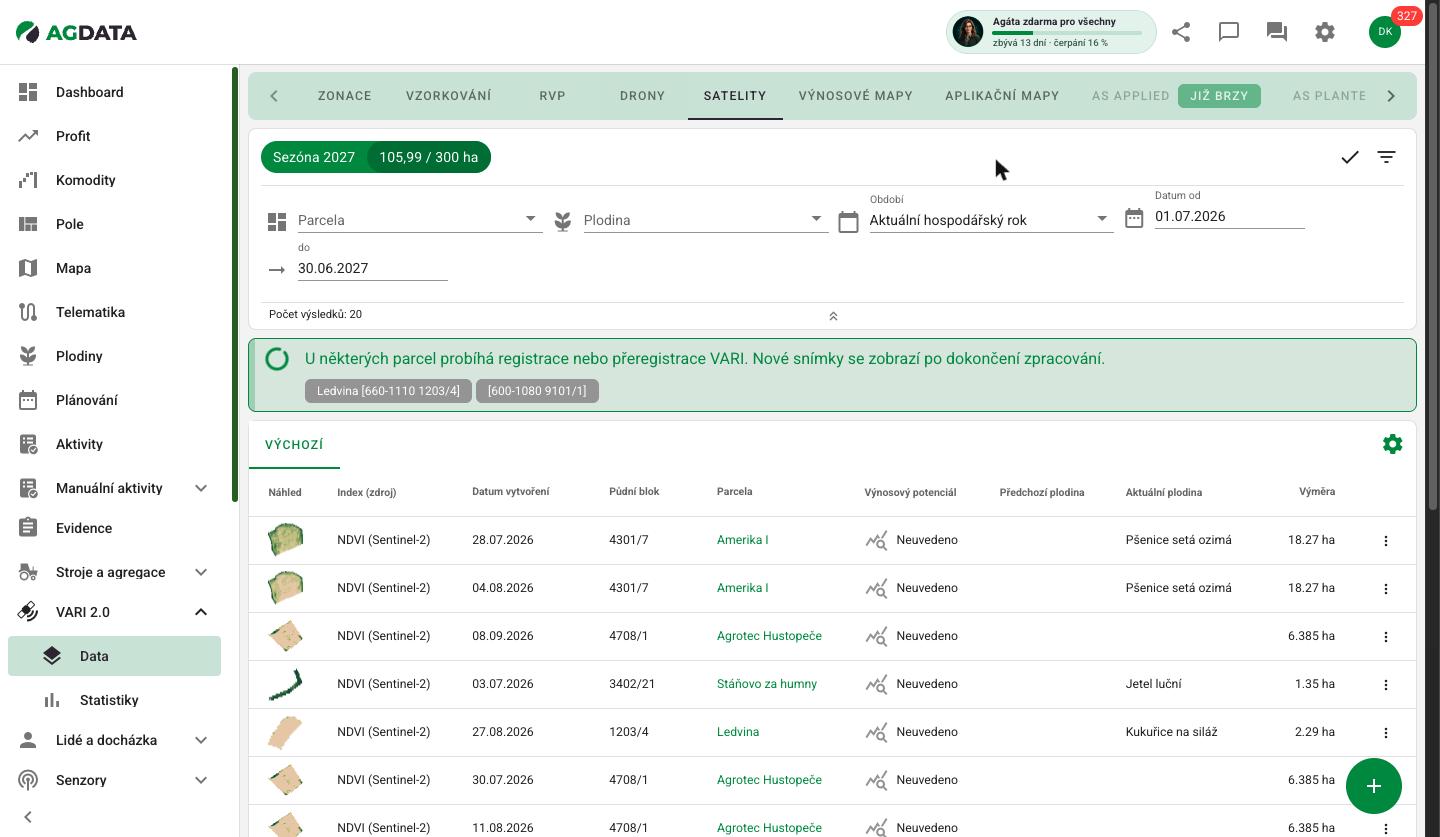Screen dimensions: 1440x837
Task: Collapse the filter panel double chevron
Action: pos(833,316)
